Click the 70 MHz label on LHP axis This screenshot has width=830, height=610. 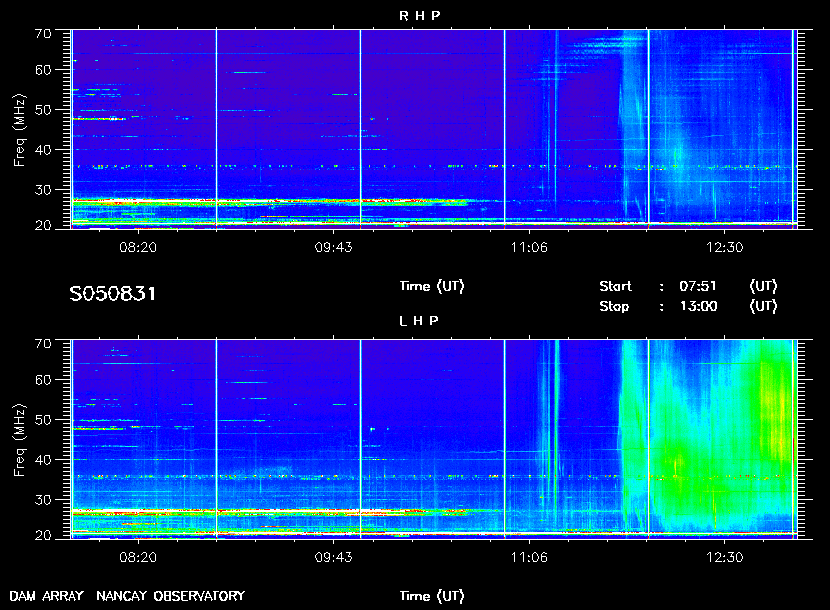(43, 344)
